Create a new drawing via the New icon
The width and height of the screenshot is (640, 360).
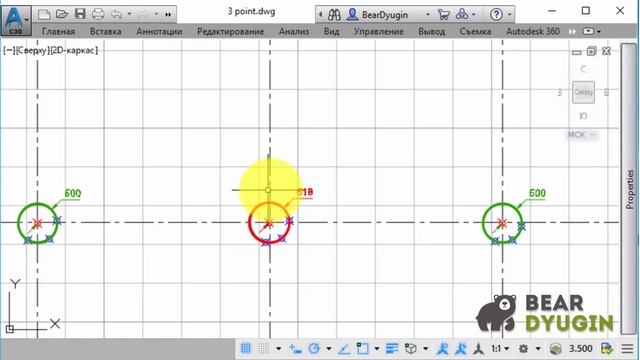pyautogui.click(x=44, y=14)
